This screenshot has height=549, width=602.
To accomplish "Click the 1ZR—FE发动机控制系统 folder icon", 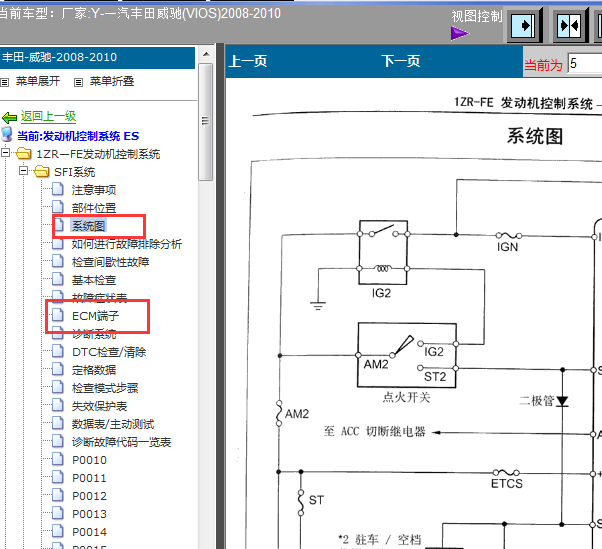I will pyautogui.click(x=23, y=154).
